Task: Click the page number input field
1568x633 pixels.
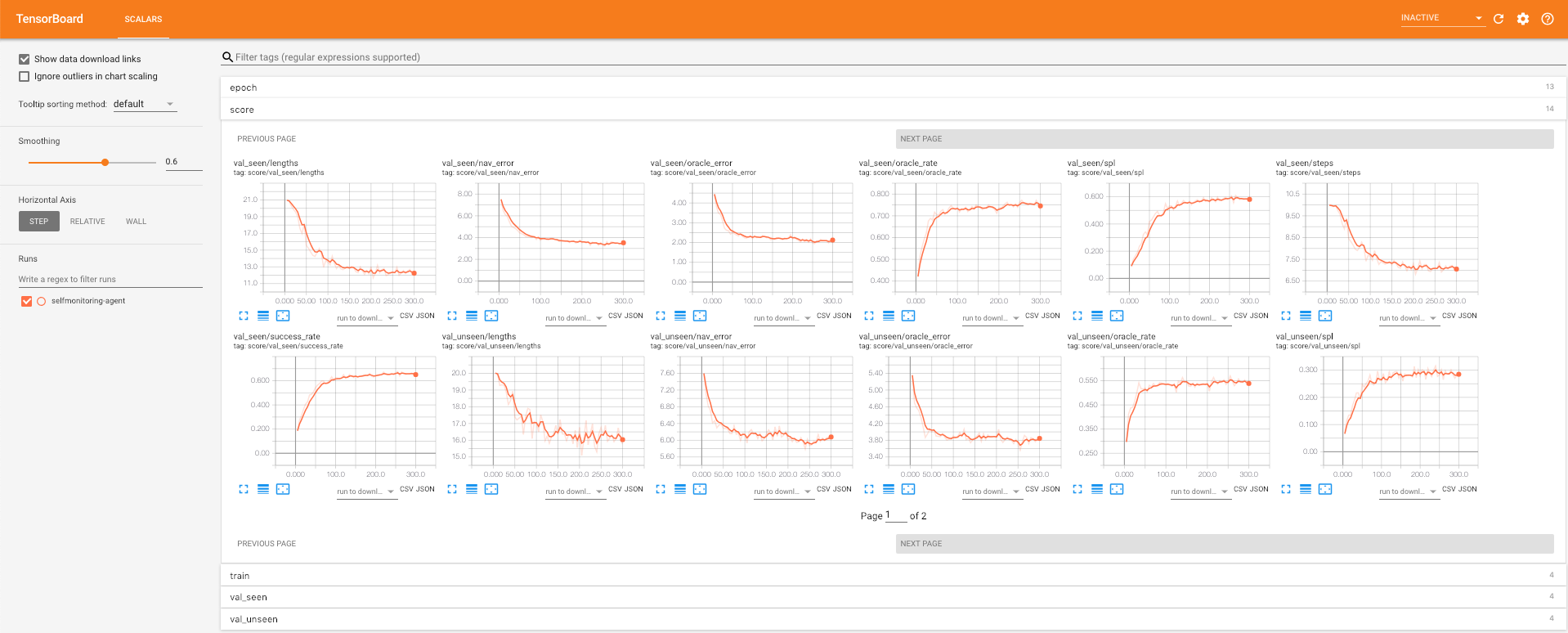Action: coord(896,515)
